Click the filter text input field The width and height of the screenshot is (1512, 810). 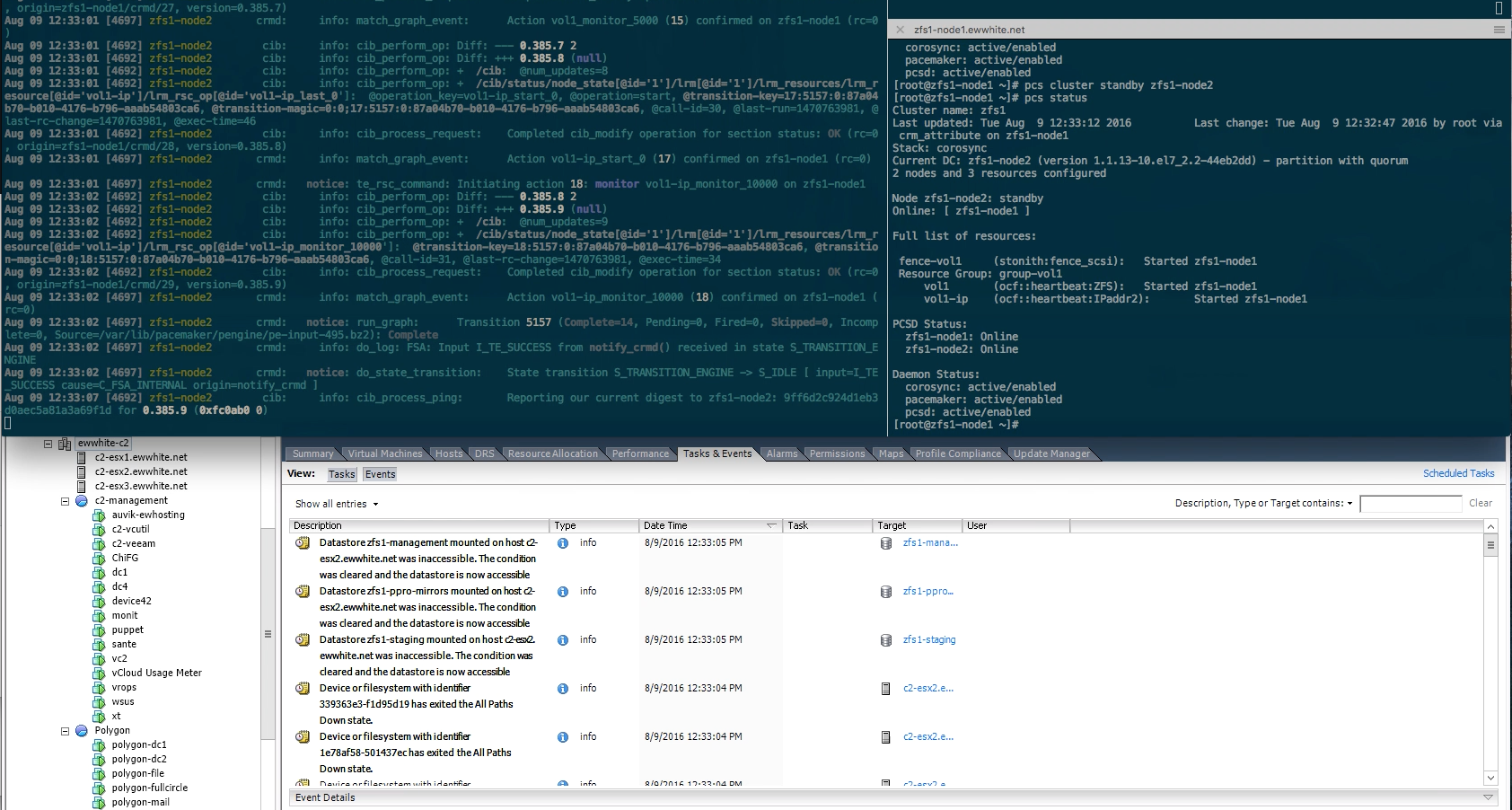pos(1411,504)
